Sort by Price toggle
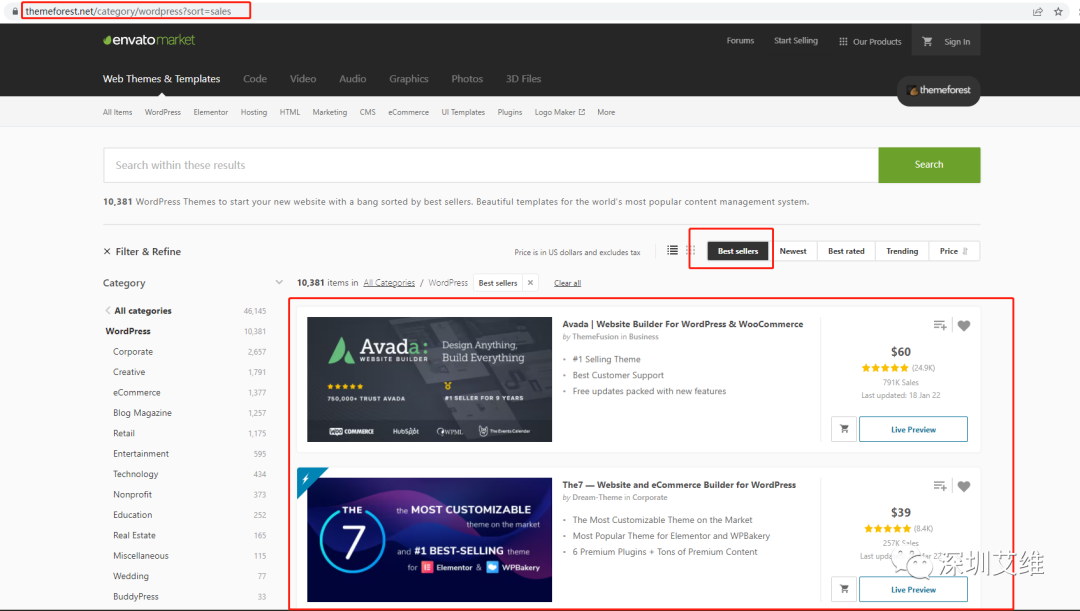Image resolution: width=1080 pixels, height=611 pixels. point(954,251)
